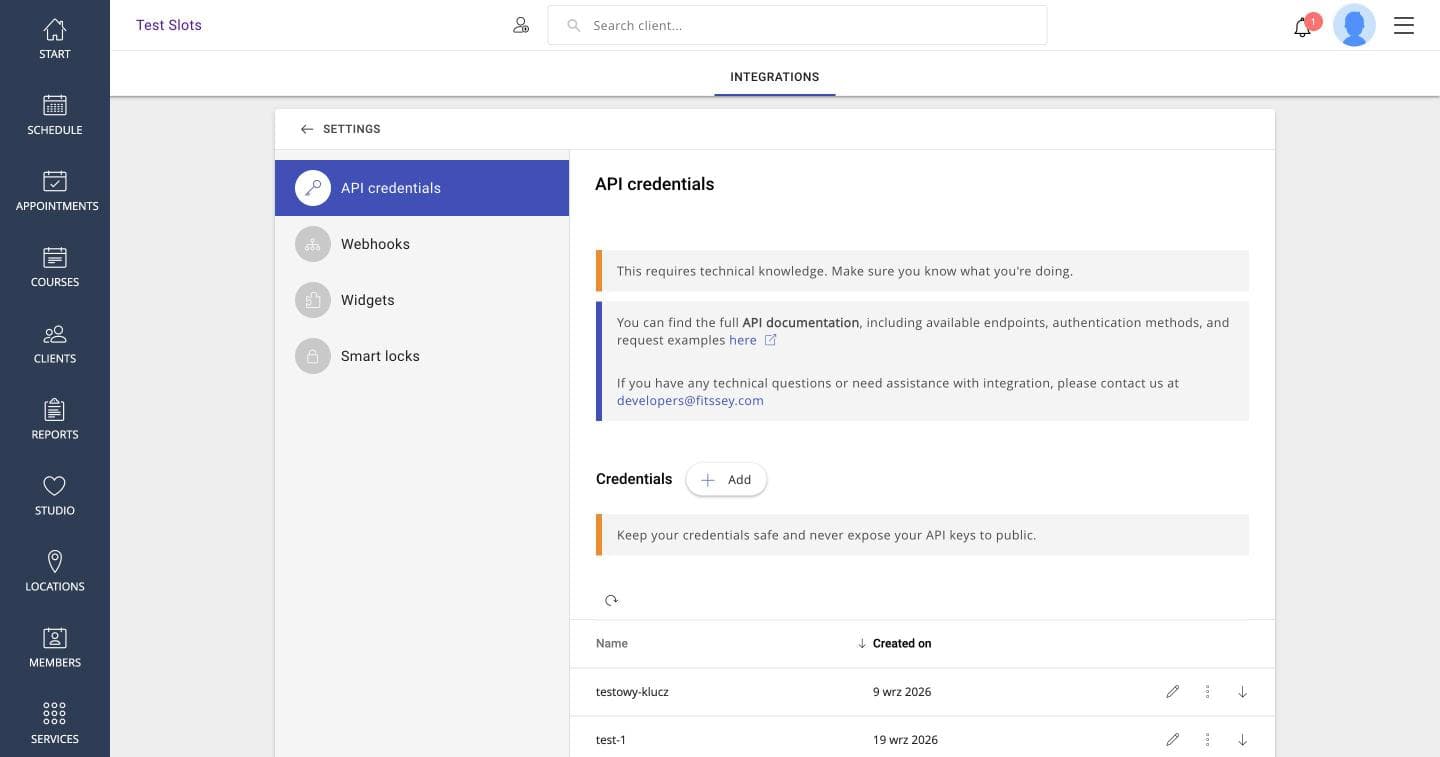The image size is (1440, 757).
Task: Open Smart locks in settings menu
Action: 422,356
